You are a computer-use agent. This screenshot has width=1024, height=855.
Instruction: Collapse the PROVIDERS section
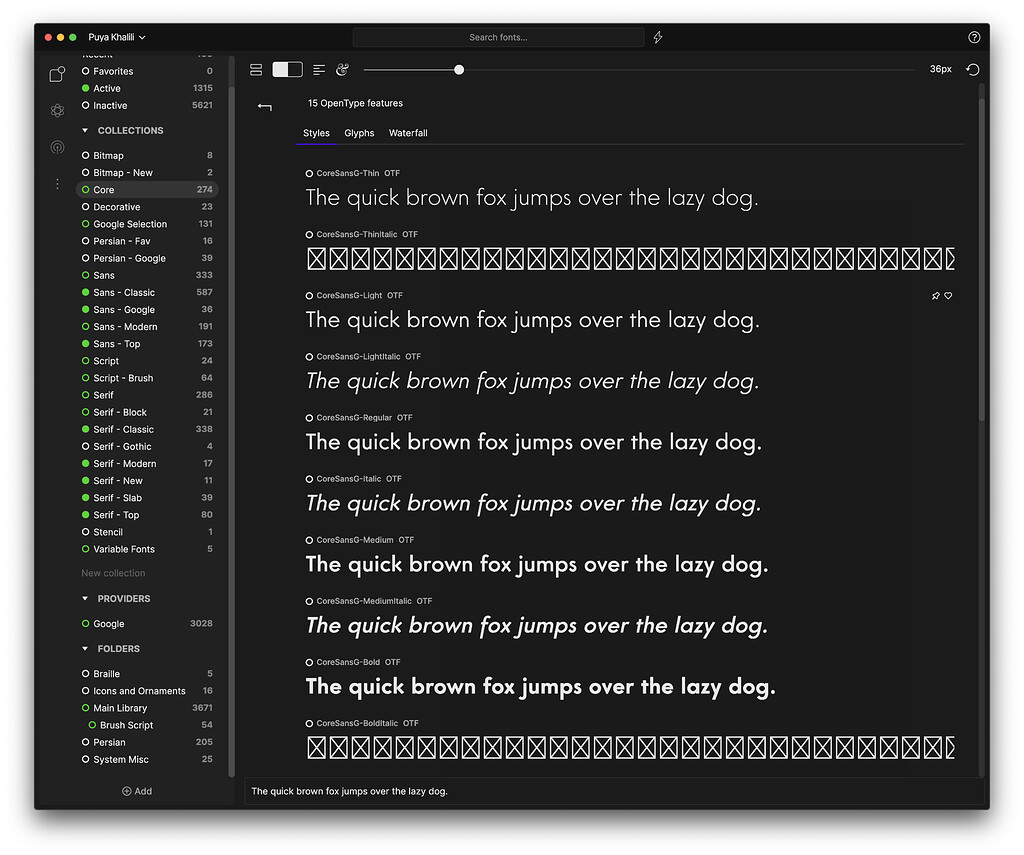tap(85, 598)
